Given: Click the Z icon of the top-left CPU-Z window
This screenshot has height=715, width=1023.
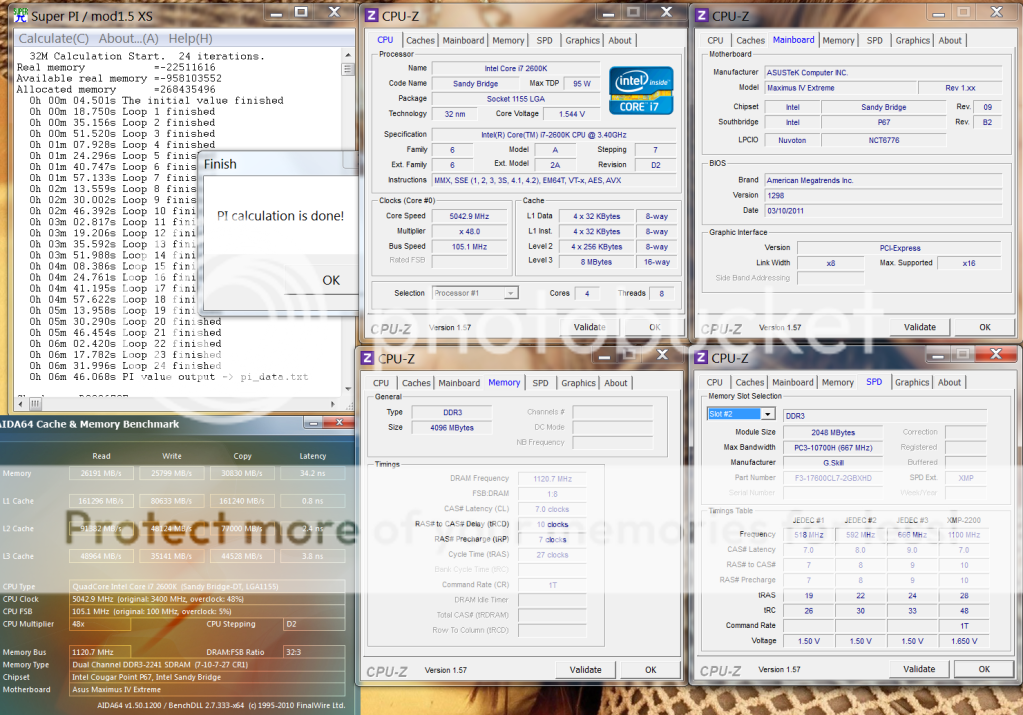Looking at the screenshot, I should coord(371,15).
